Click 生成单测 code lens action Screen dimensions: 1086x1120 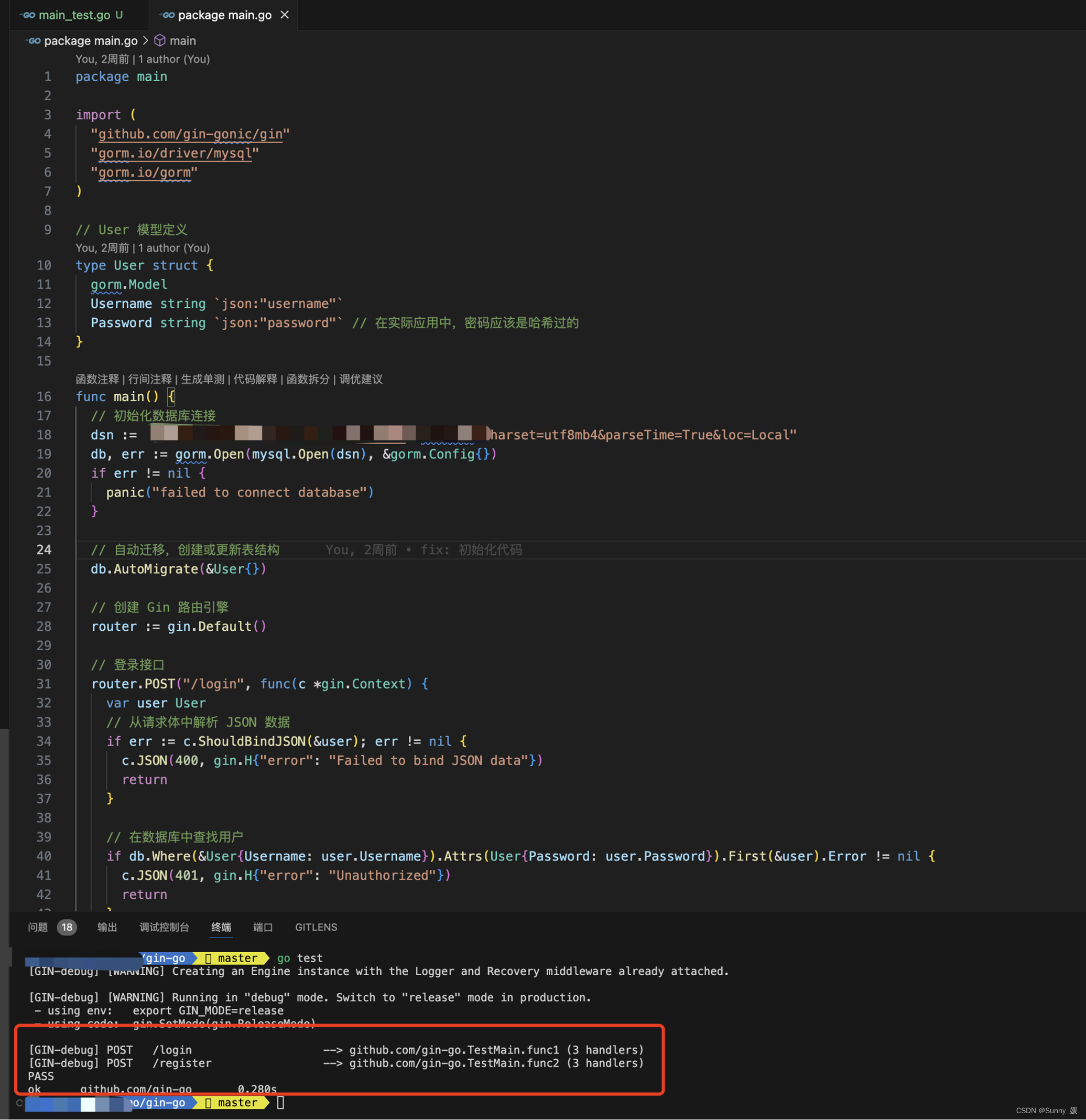click(202, 380)
